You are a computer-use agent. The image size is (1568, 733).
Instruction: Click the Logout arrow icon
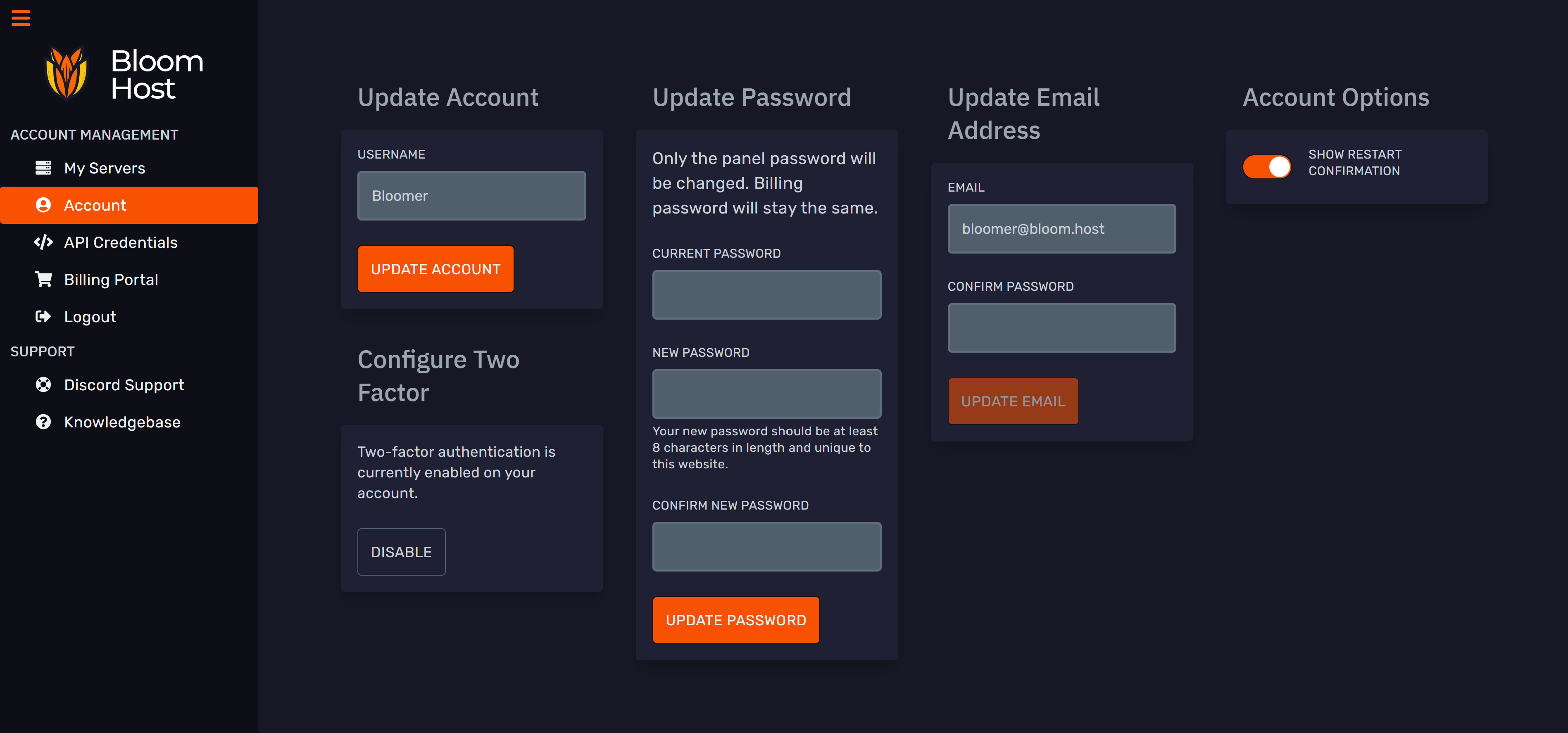[x=43, y=316]
